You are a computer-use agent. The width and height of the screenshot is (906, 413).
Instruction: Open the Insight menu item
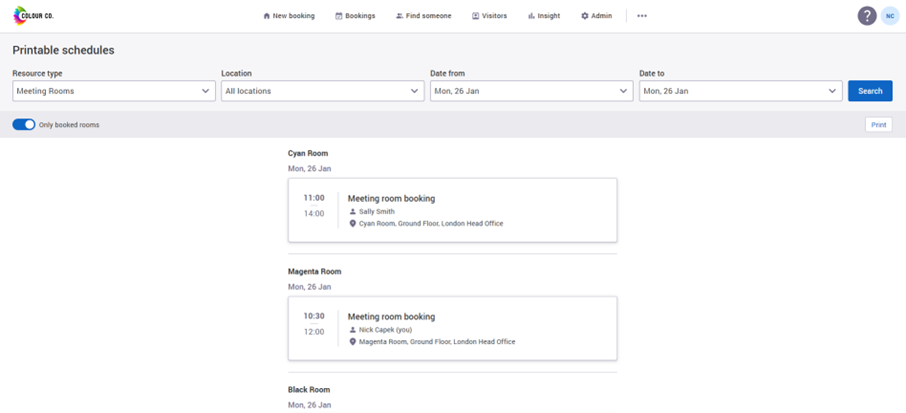544,16
